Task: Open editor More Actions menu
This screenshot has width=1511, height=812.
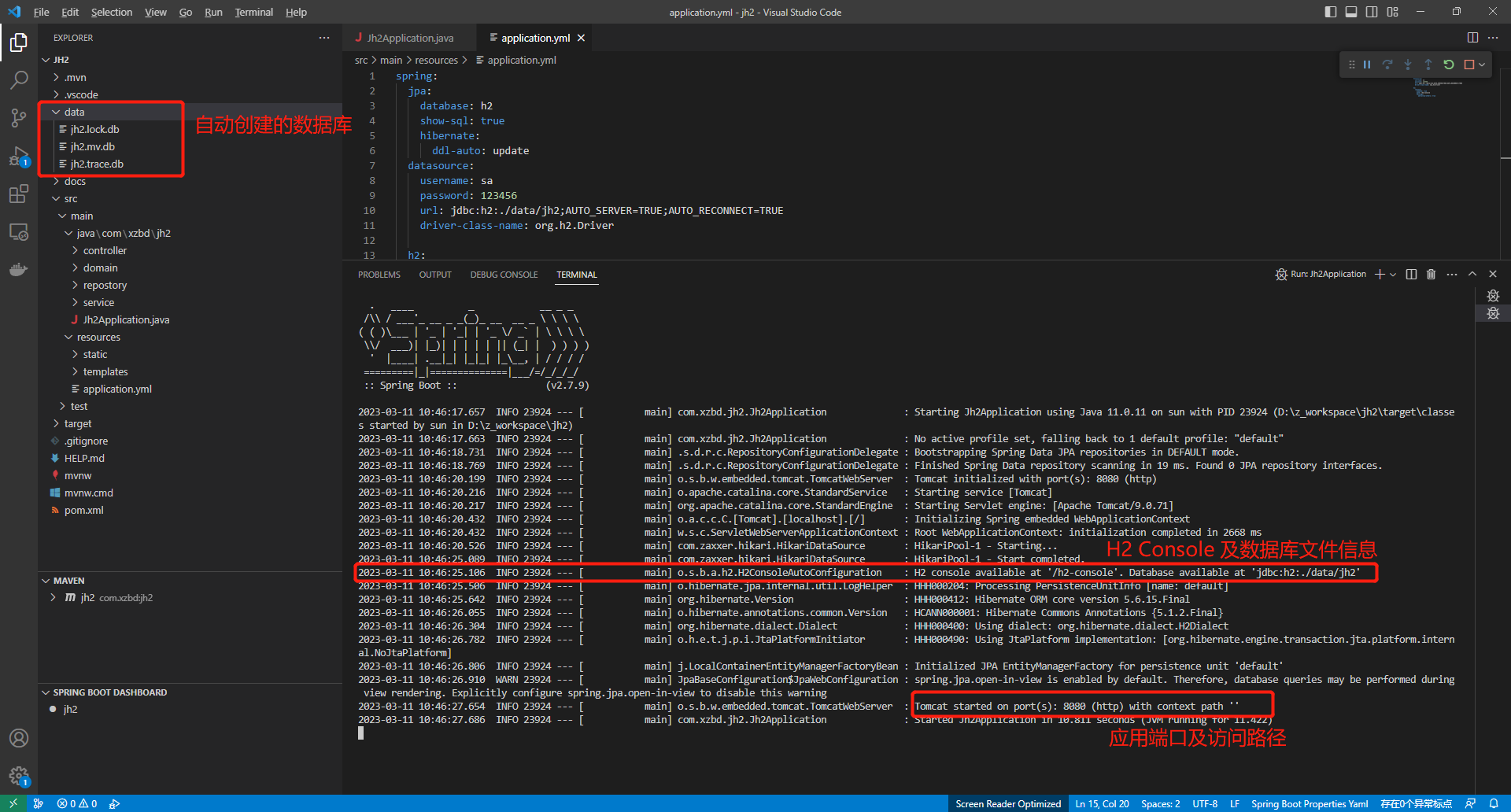Action: [x=1493, y=38]
